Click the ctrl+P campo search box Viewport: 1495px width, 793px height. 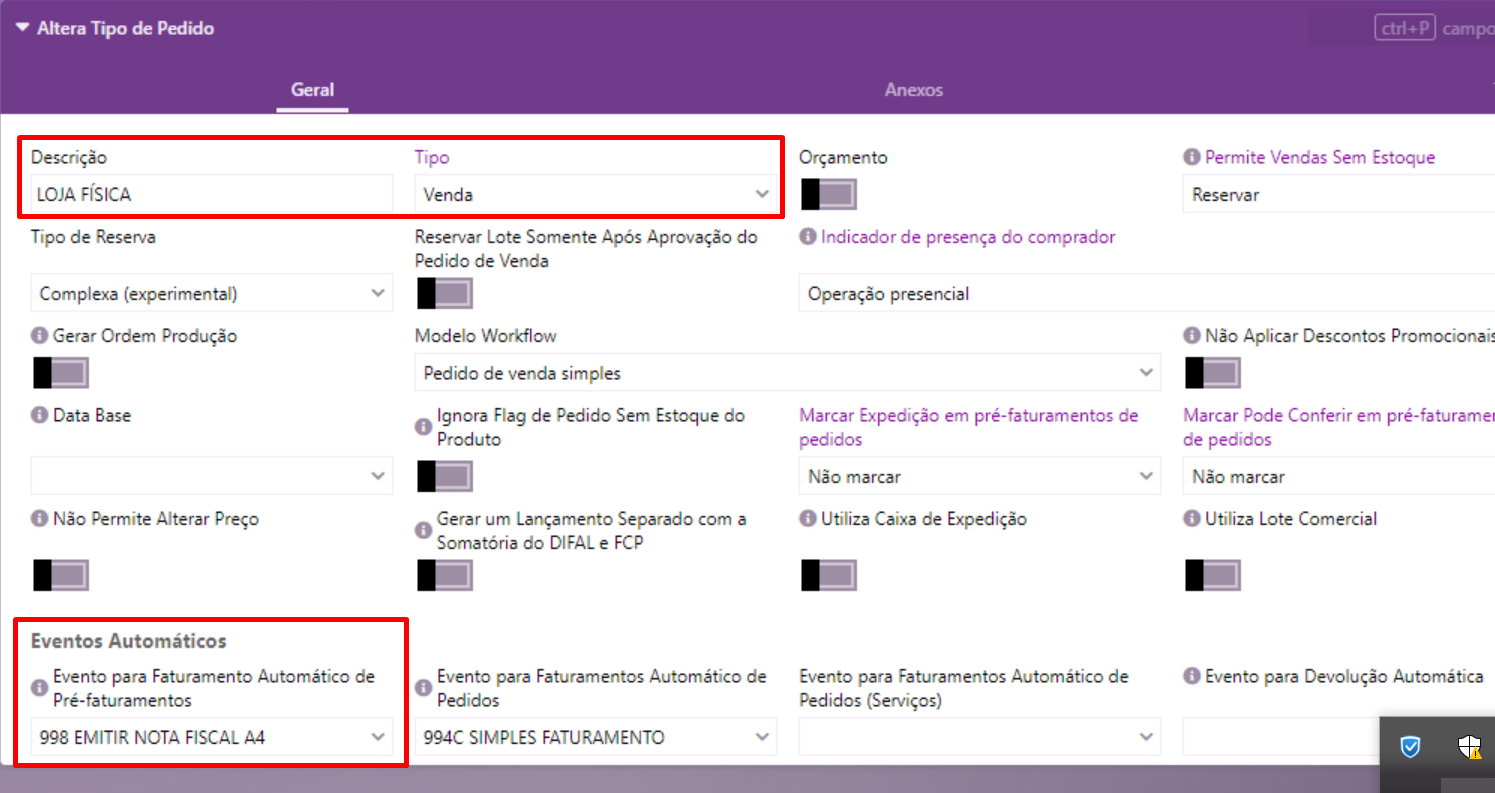(1402, 29)
